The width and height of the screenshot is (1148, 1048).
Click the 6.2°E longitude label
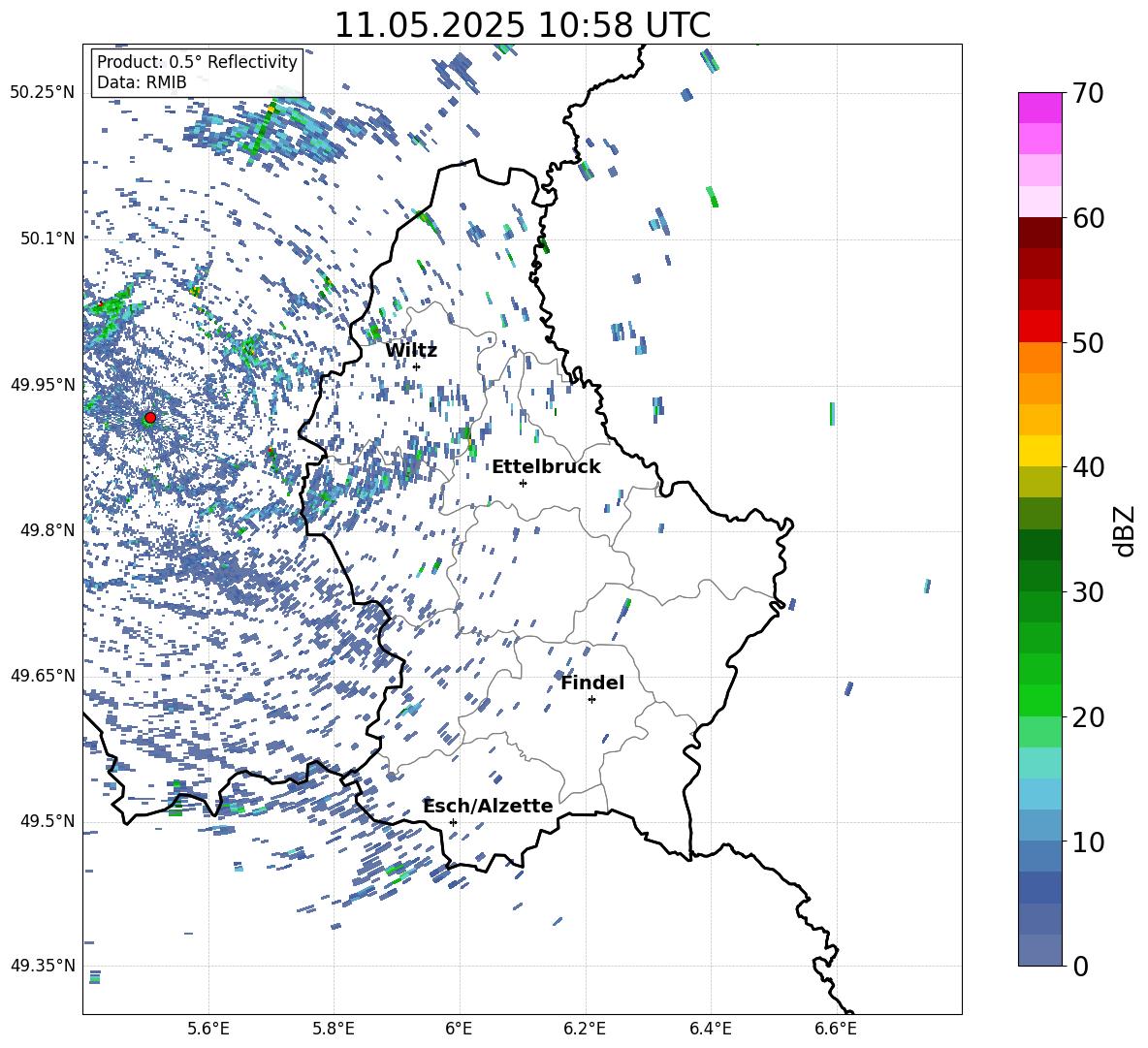(x=585, y=1029)
